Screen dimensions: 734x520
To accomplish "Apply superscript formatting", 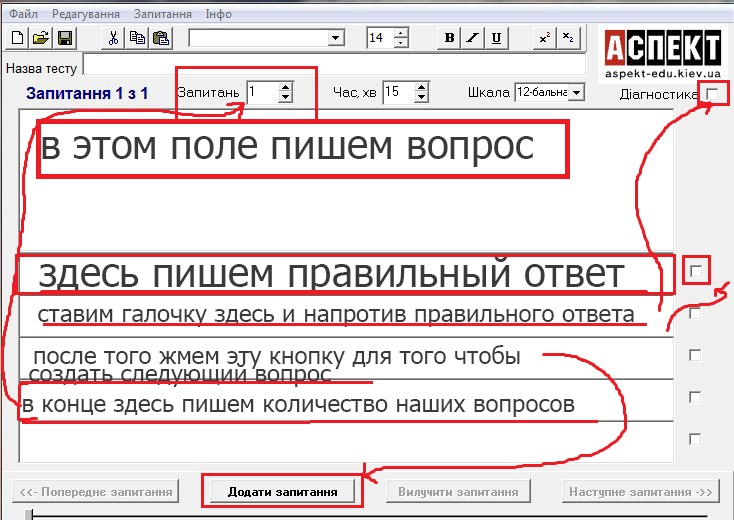I will (x=545, y=38).
